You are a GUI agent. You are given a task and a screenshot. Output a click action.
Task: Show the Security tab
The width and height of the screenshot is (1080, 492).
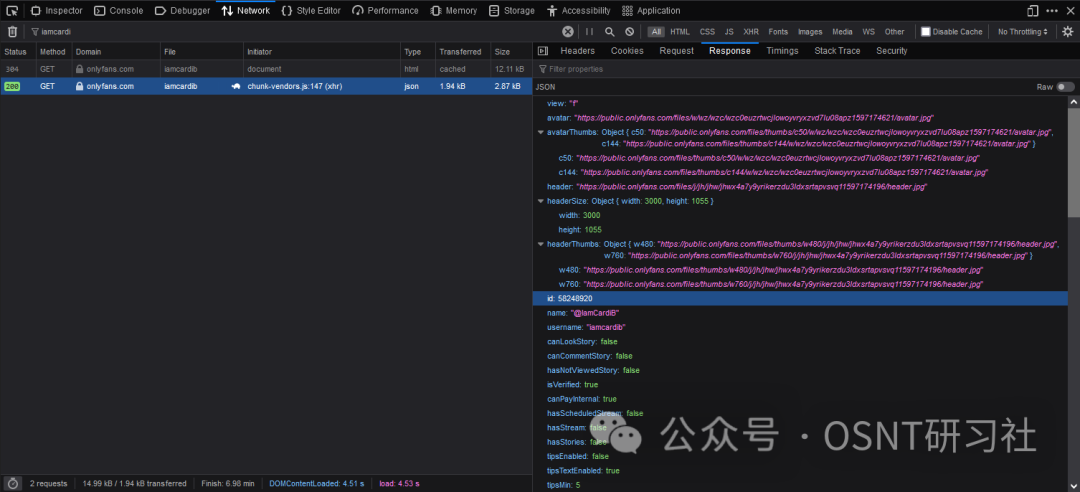(x=891, y=50)
